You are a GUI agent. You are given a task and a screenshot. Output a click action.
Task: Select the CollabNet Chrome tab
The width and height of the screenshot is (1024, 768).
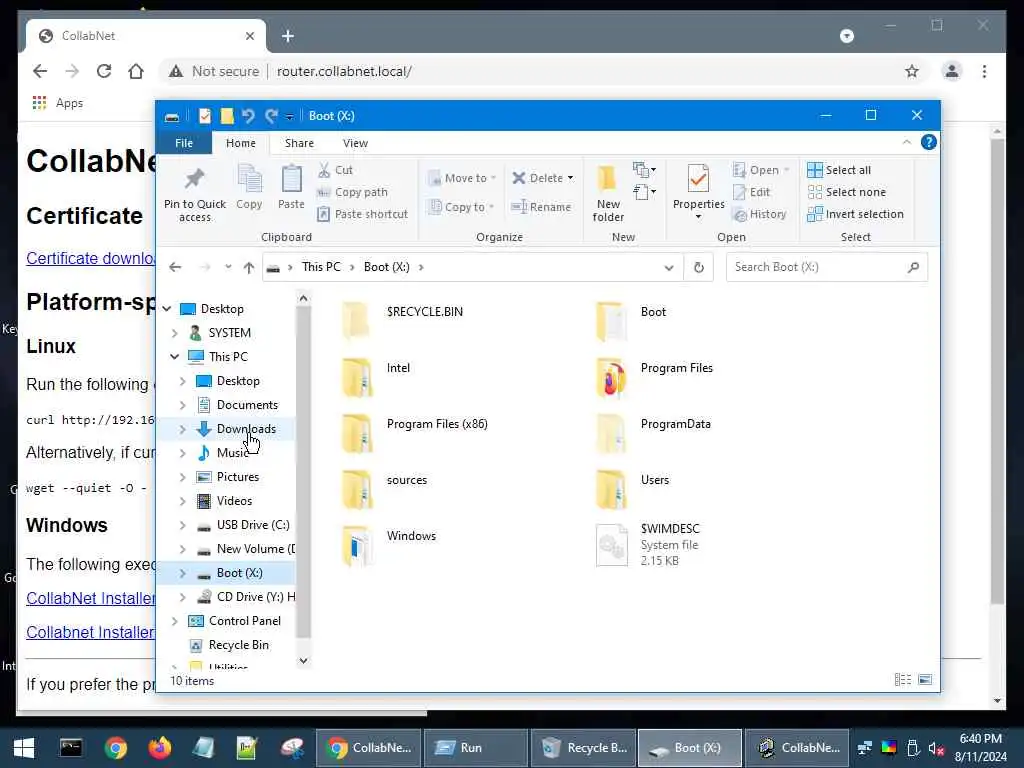[x=145, y=36]
